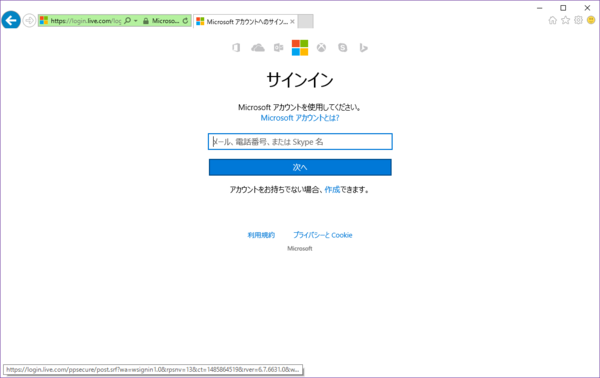Open the 利用規約 link
The image size is (600, 378).
[261, 235]
